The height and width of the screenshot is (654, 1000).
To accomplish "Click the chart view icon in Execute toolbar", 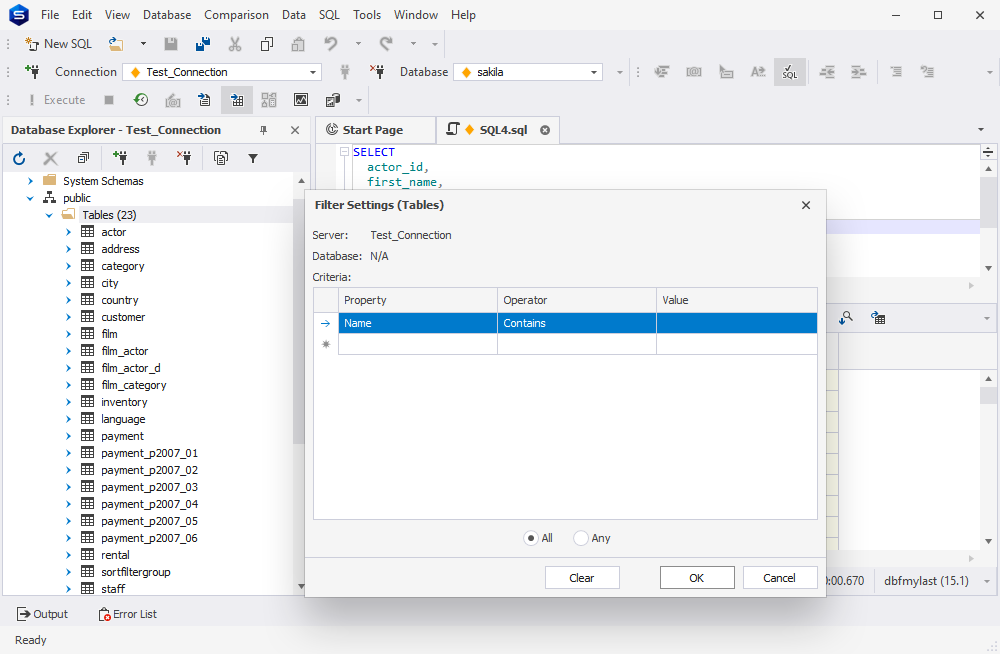I will pyautogui.click(x=300, y=100).
